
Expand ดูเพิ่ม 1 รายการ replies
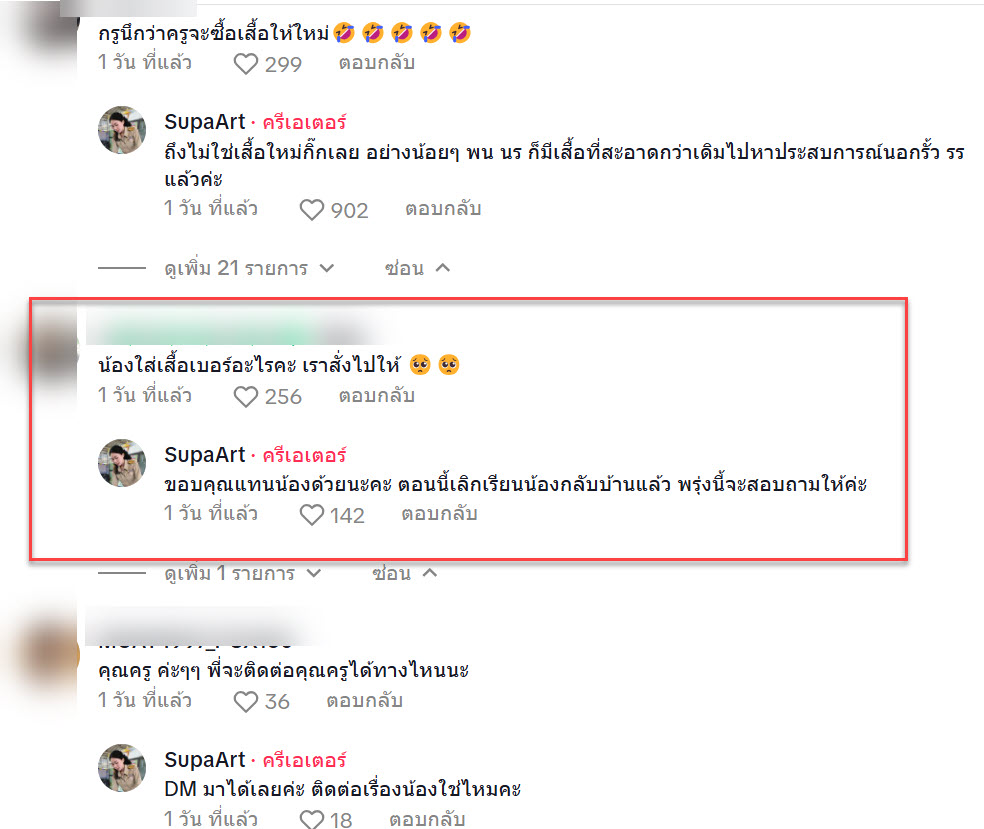[243, 573]
